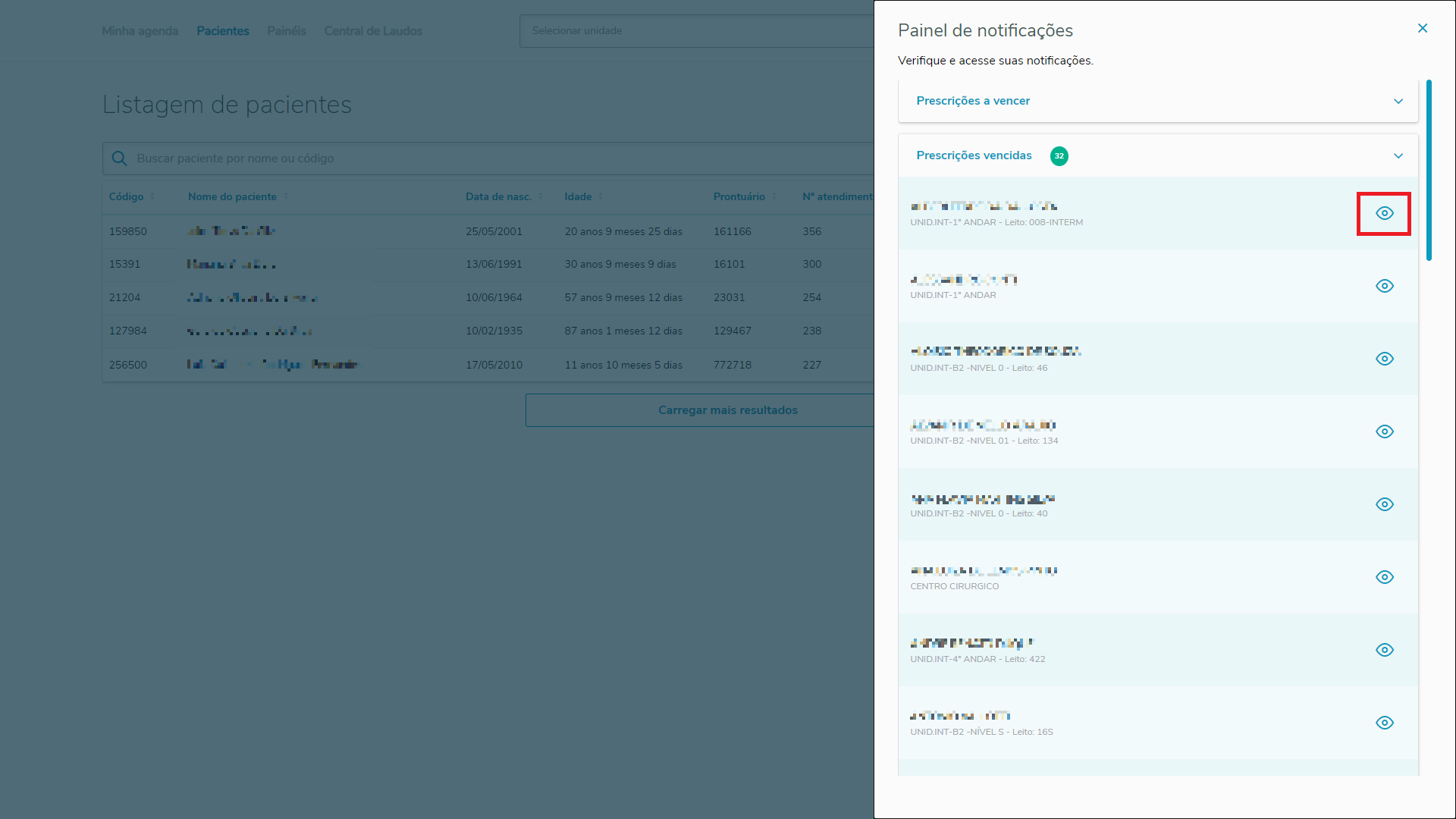Screen dimensions: 1456x819
Task: View prescription for Leito 134 patient
Action: click(x=1384, y=431)
